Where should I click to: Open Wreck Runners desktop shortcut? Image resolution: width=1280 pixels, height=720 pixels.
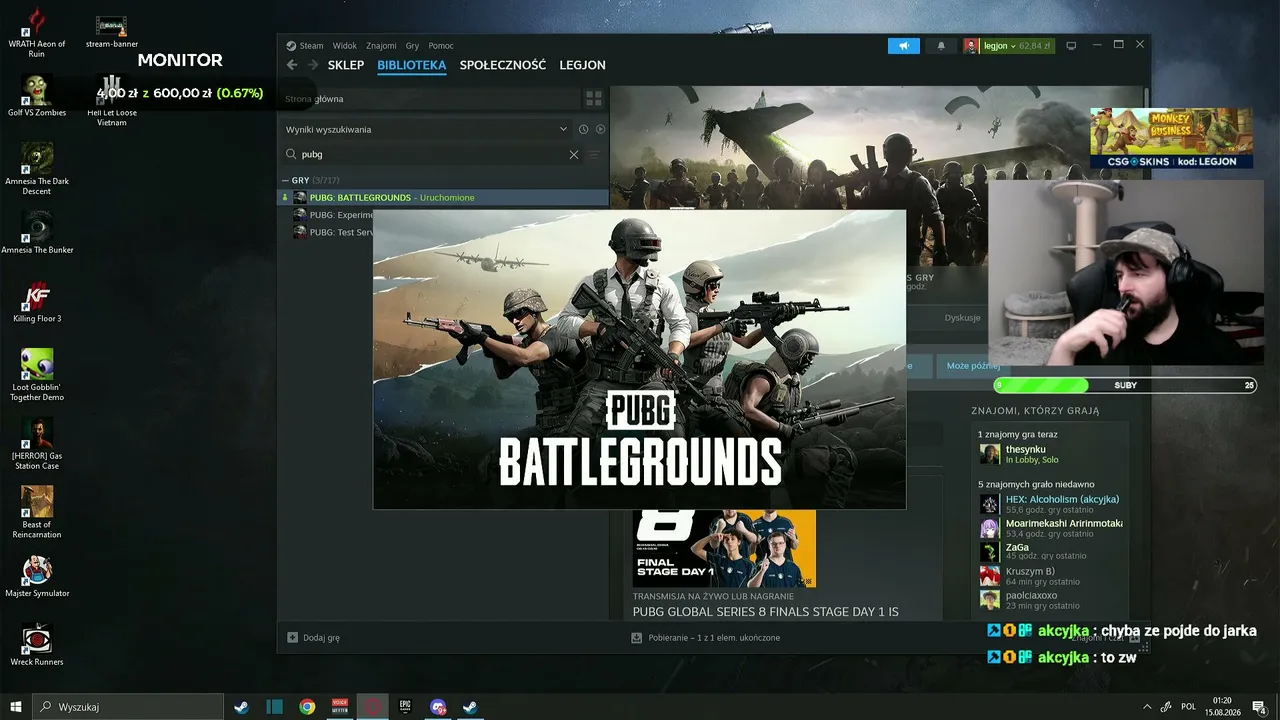coord(37,646)
